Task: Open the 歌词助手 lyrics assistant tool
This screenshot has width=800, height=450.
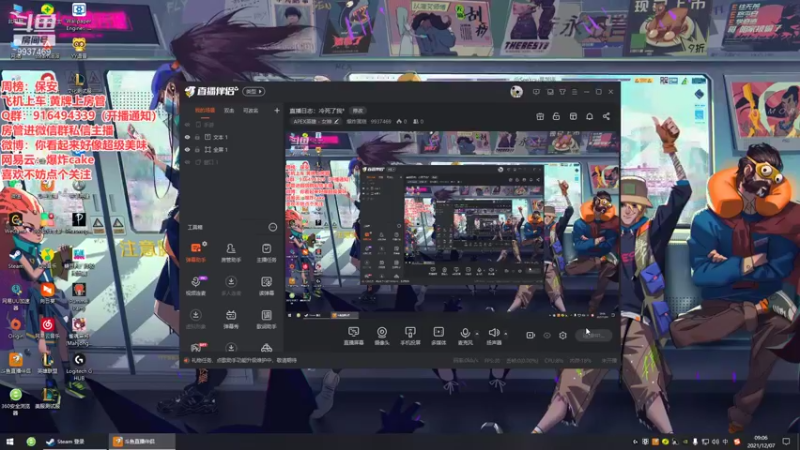Action: click(x=266, y=319)
